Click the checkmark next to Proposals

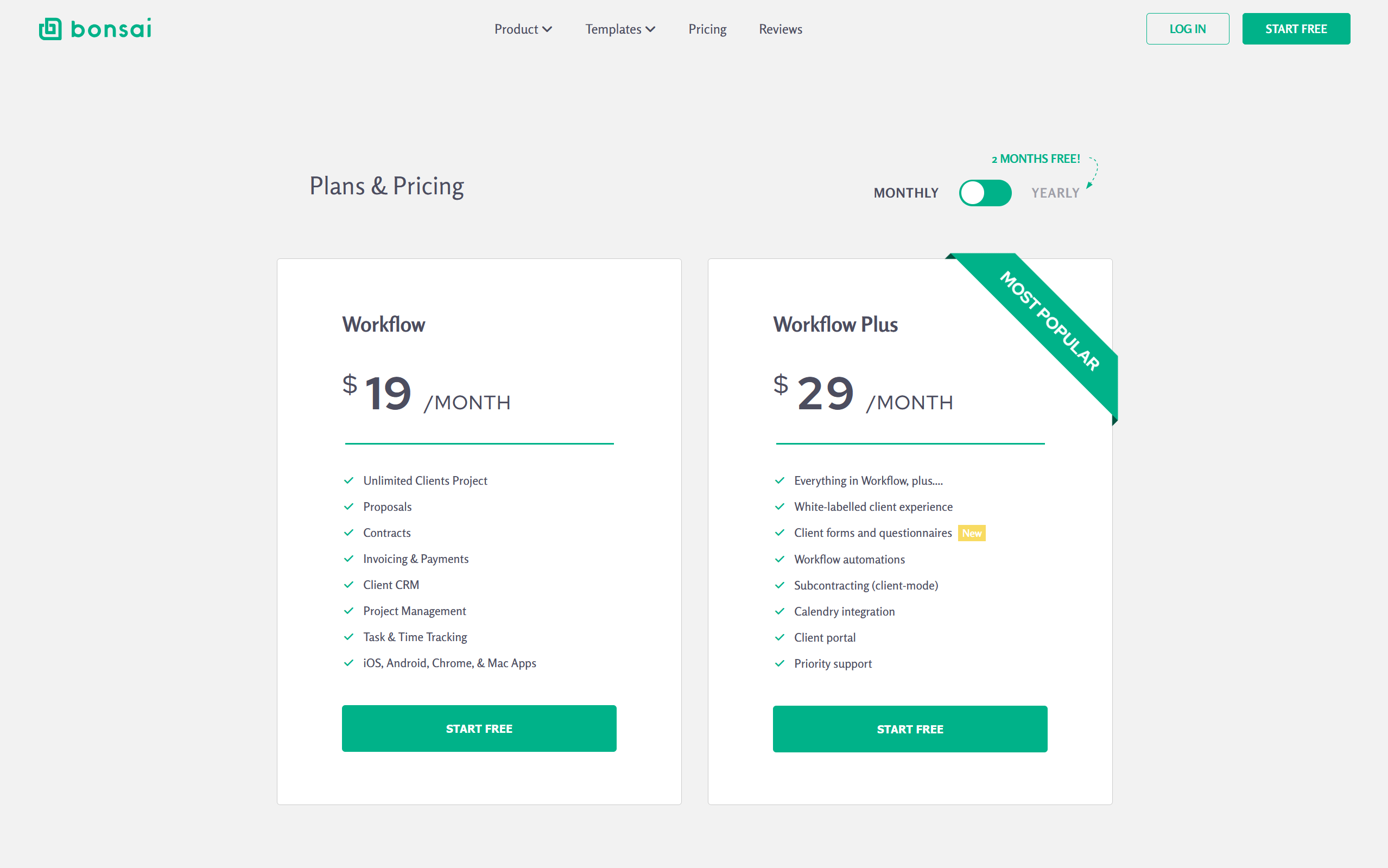point(348,506)
